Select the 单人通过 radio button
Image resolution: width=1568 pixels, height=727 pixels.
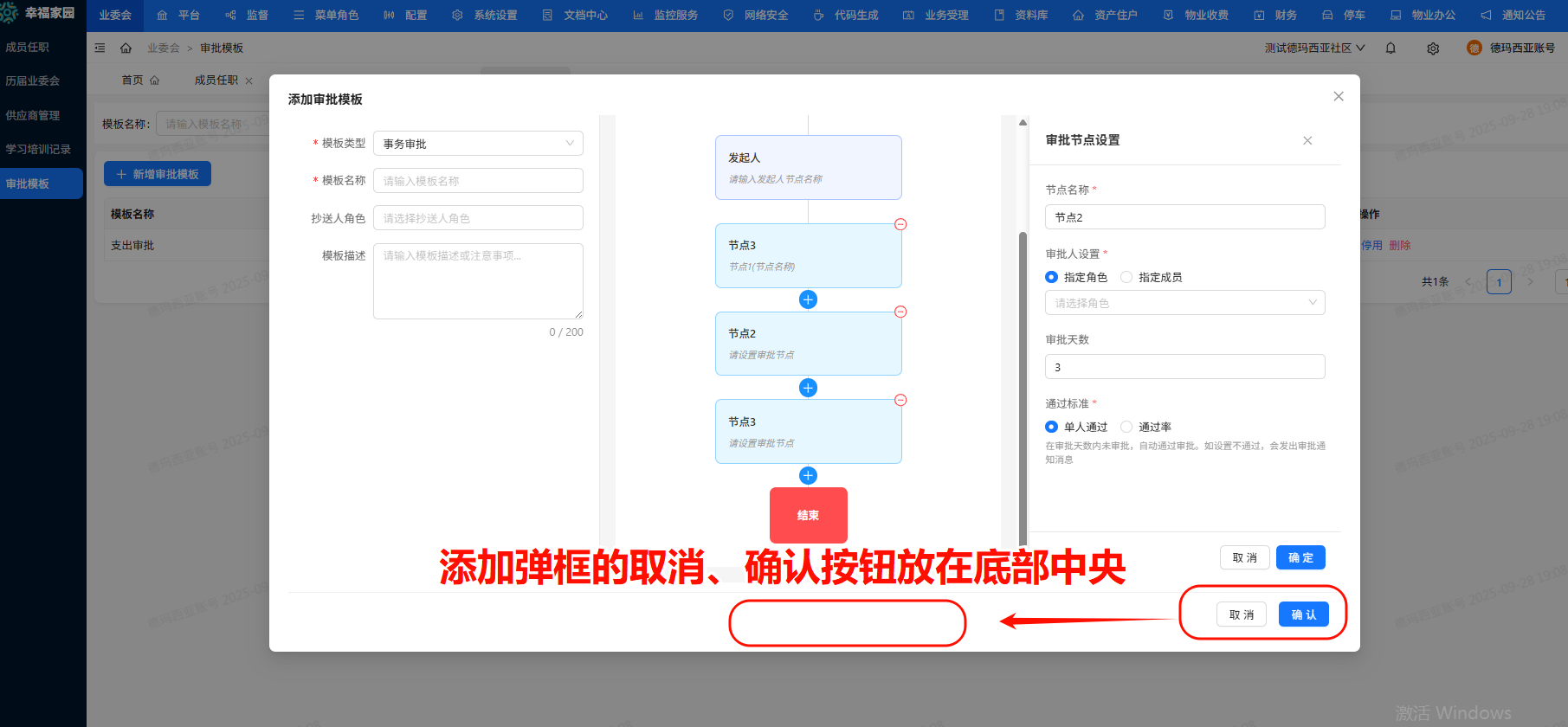pos(1051,427)
